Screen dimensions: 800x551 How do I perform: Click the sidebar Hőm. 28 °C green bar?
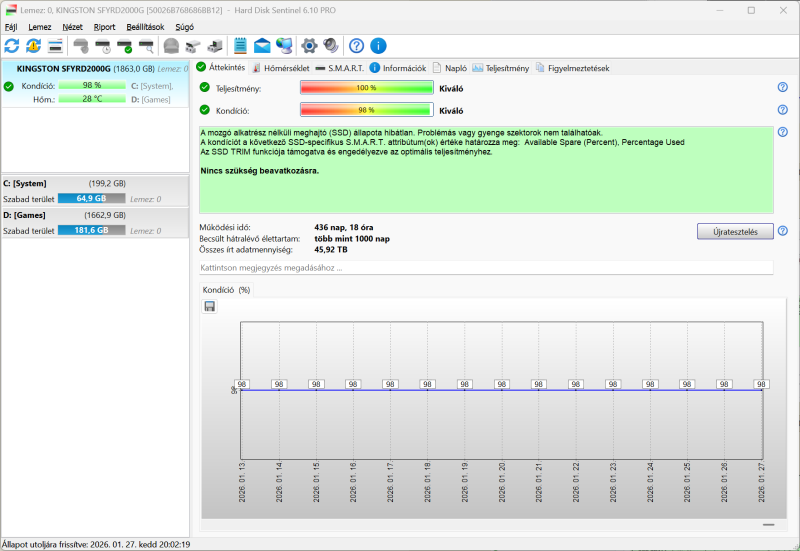[92, 99]
